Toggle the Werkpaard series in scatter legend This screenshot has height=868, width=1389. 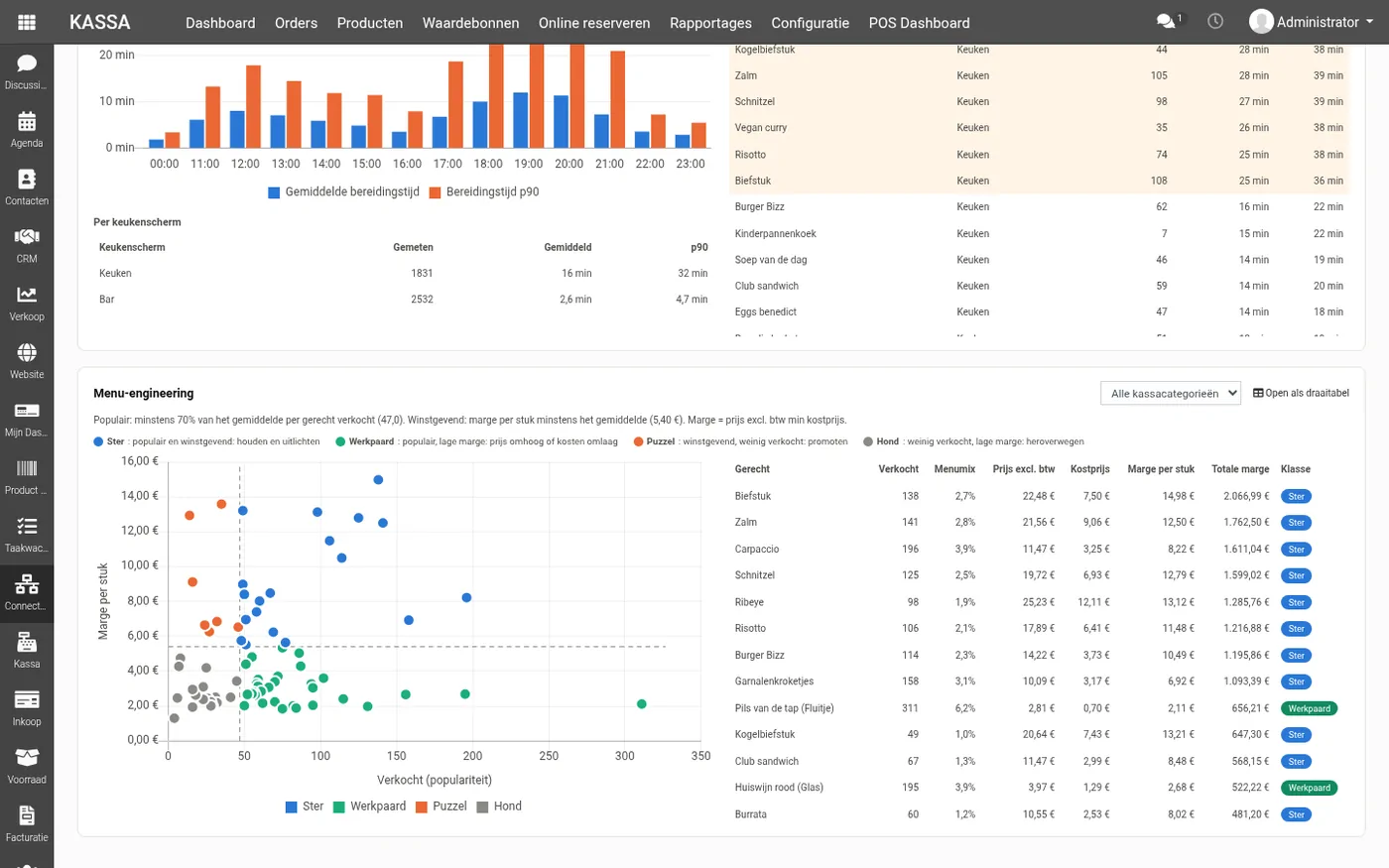(x=369, y=806)
